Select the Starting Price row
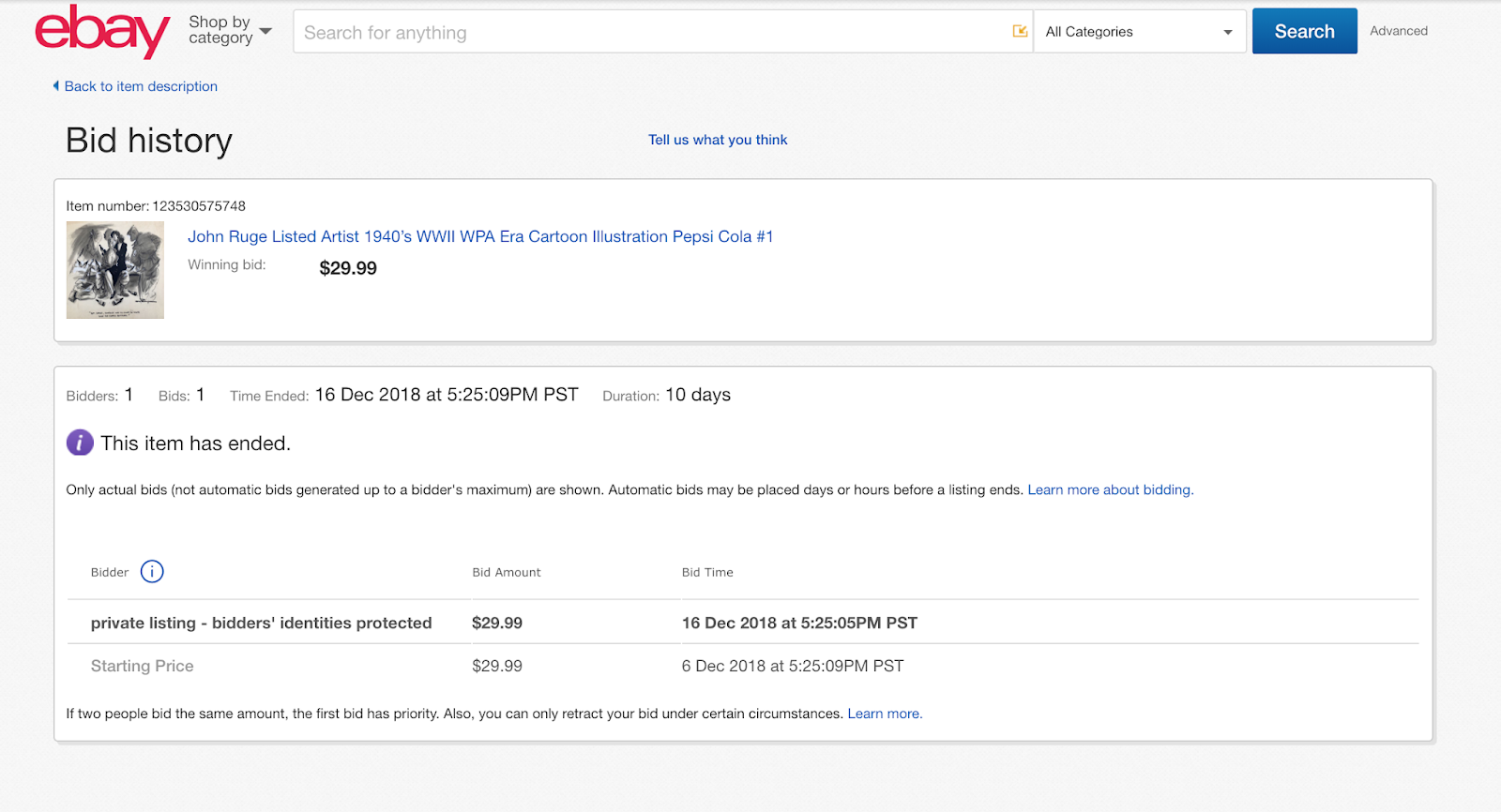The width and height of the screenshot is (1501, 812). coord(143,666)
